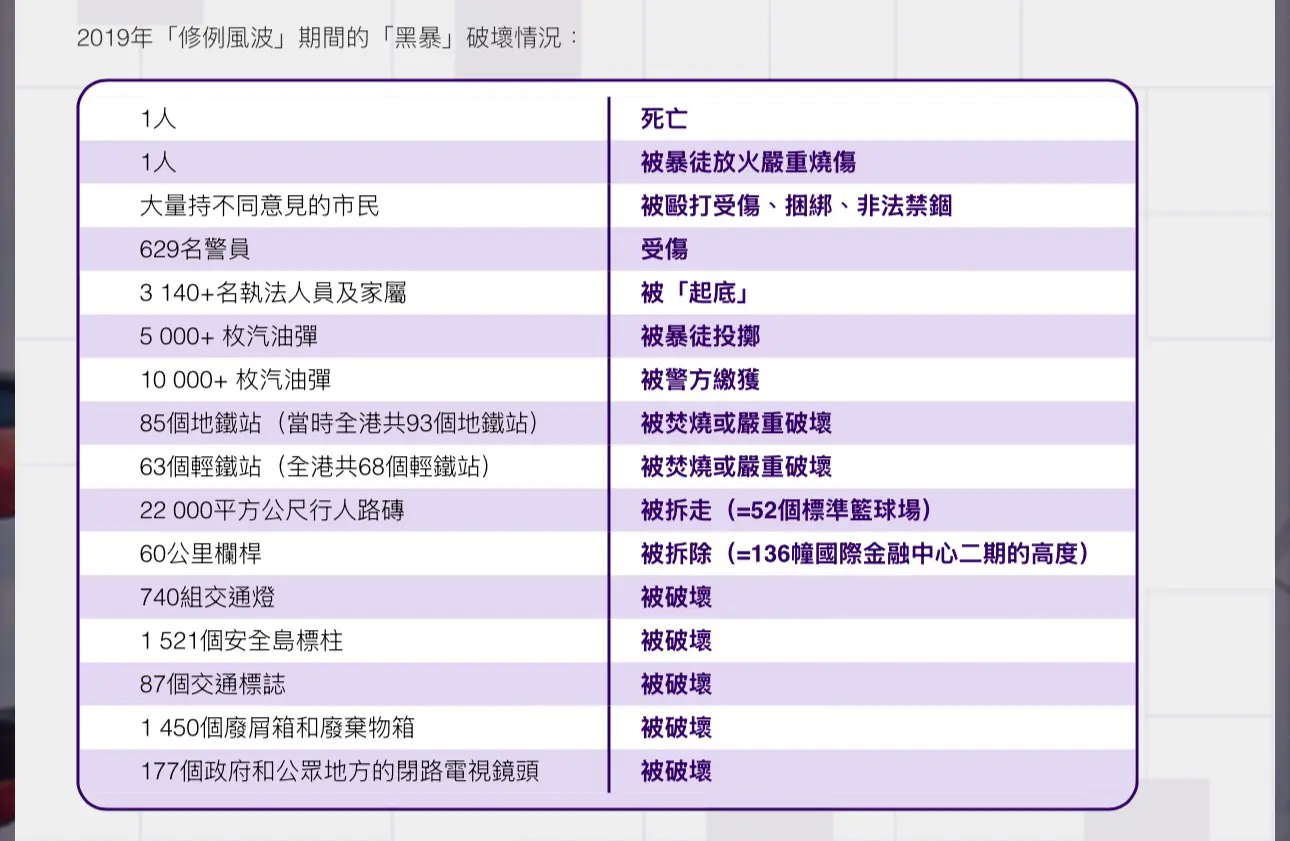Select '1人' in the 被暴徒放火嚴重燒傷 row
The image size is (1290, 841).
point(158,163)
